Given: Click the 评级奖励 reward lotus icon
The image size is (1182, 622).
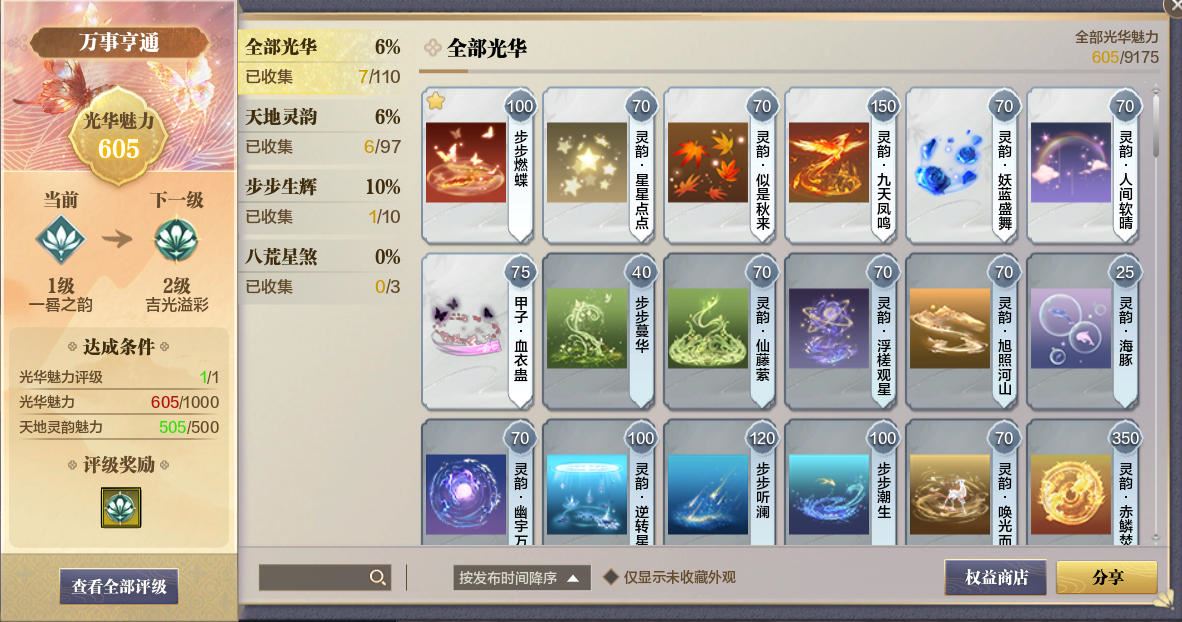Looking at the screenshot, I should point(121,507).
